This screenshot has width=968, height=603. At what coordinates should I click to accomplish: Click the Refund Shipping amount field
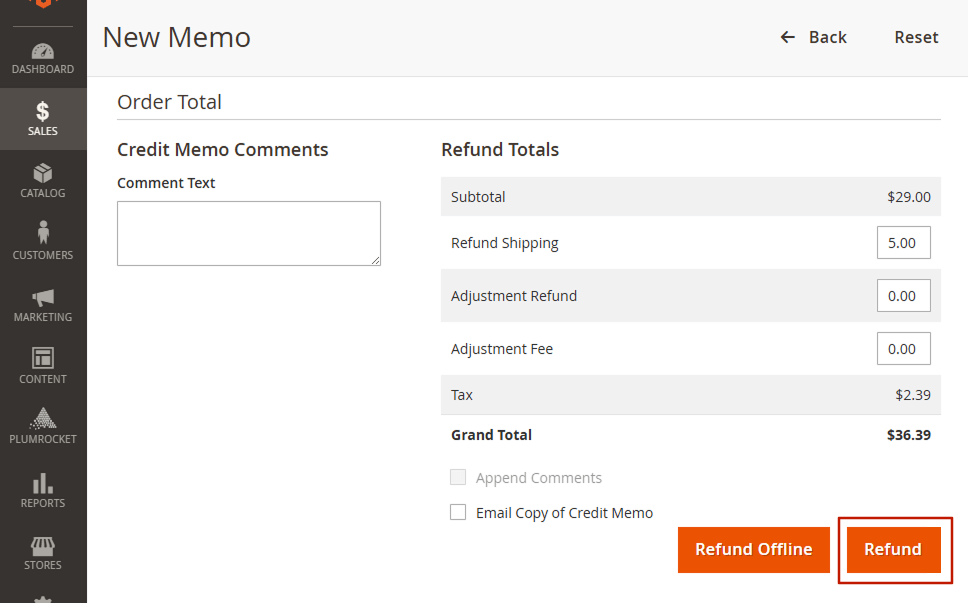[903, 243]
